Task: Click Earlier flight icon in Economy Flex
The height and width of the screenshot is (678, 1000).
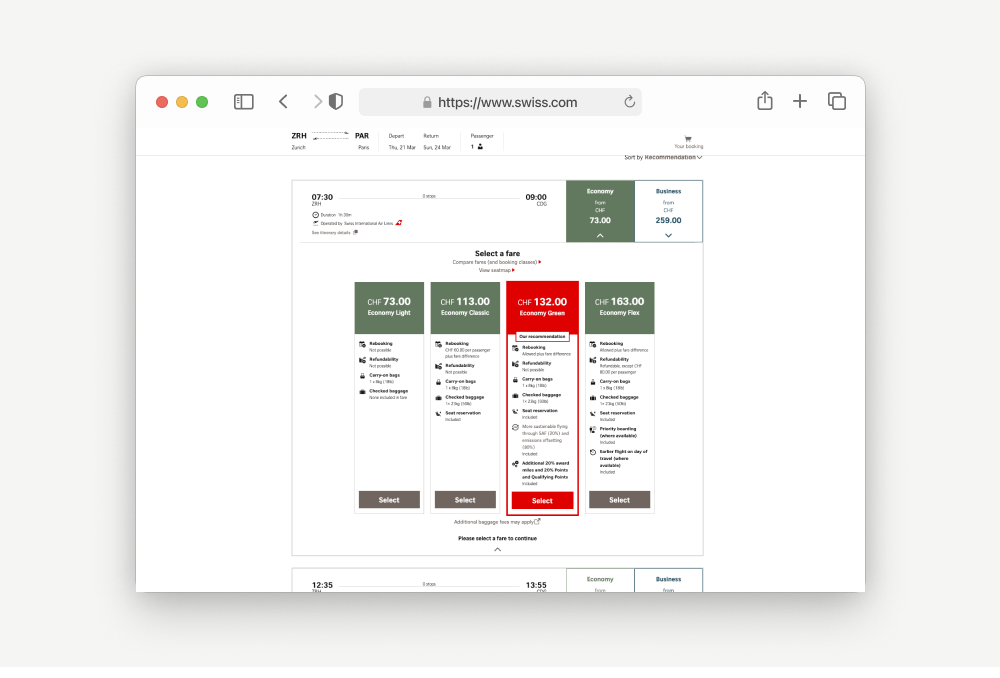Action: click(x=592, y=452)
